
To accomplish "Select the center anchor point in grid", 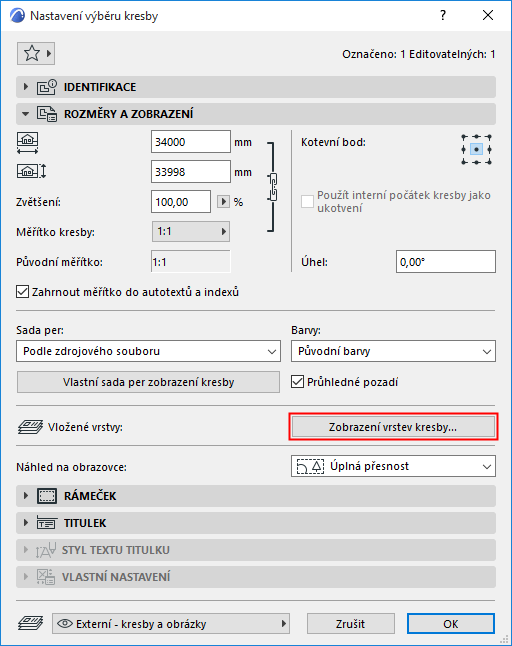I will (x=476, y=149).
